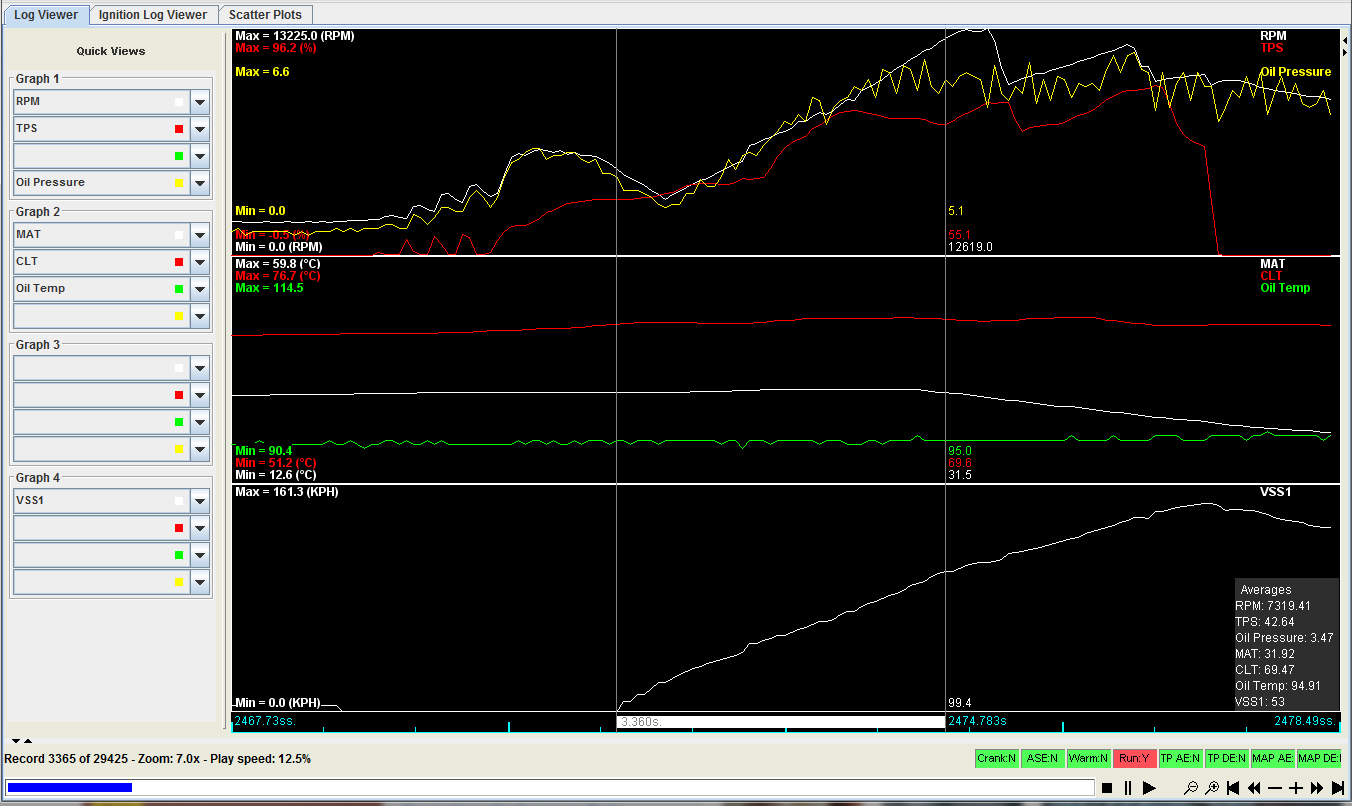Click the red color swatch beside TPS
The width and height of the screenshot is (1352, 806).
coord(179,129)
